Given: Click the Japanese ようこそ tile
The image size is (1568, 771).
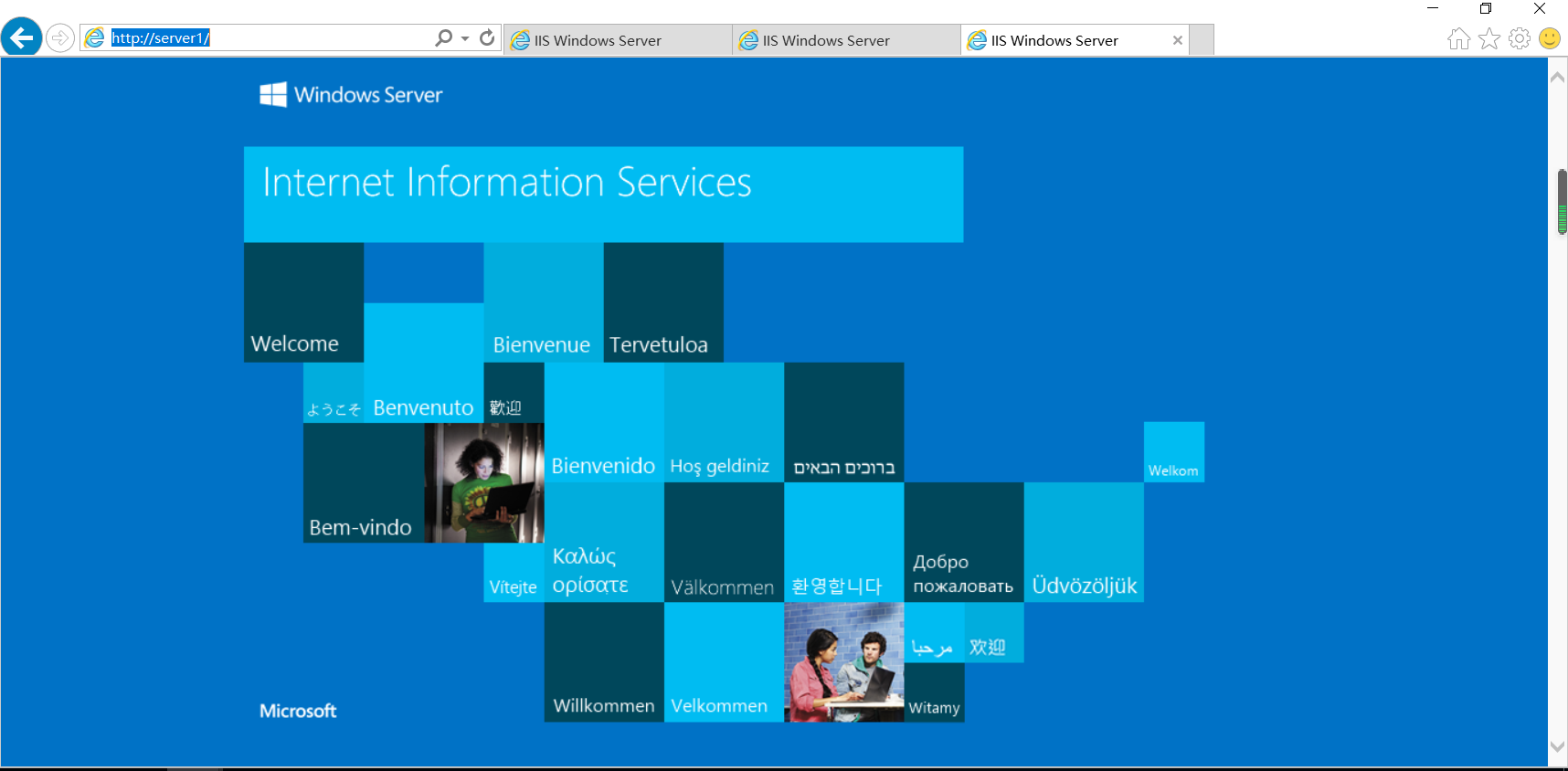Looking at the screenshot, I should pos(334,393).
